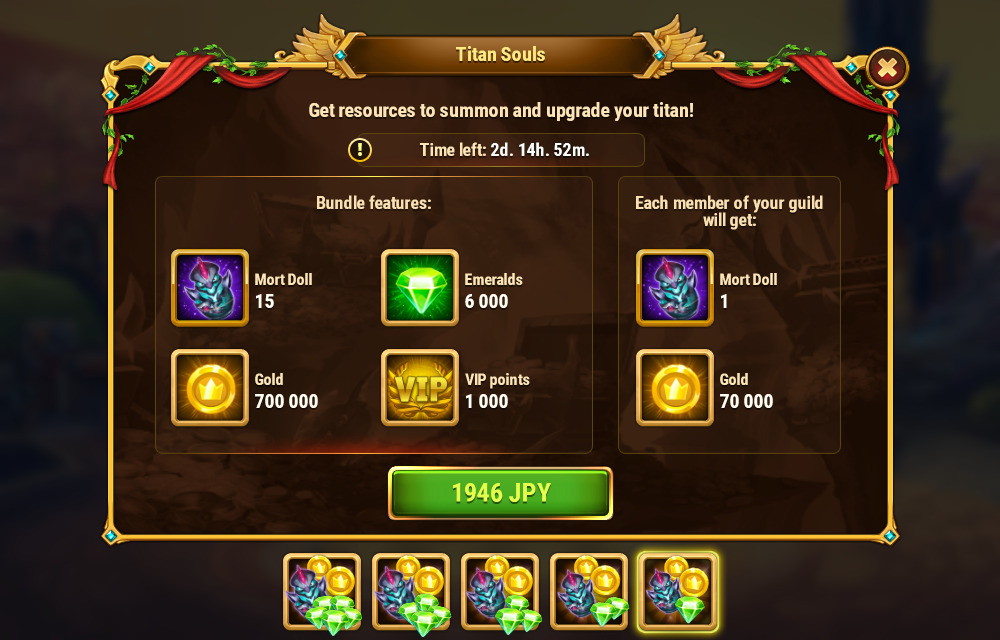Buy the bundle for 1946 JPY
Image resolution: width=1000 pixels, height=640 pixels.
(x=501, y=493)
